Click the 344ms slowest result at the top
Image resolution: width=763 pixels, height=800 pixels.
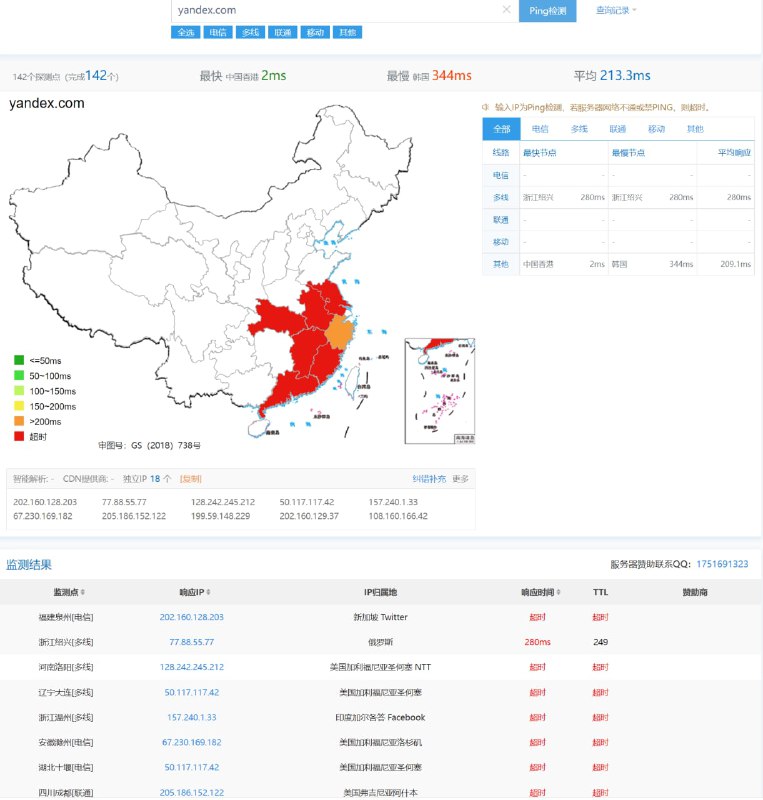[x=452, y=76]
